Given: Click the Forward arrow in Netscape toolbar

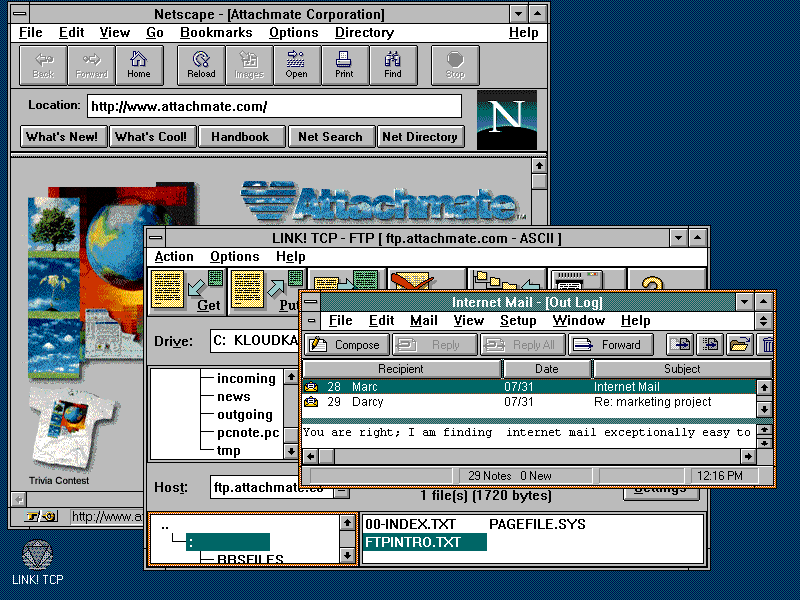Looking at the screenshot, I should pos(92,65).
